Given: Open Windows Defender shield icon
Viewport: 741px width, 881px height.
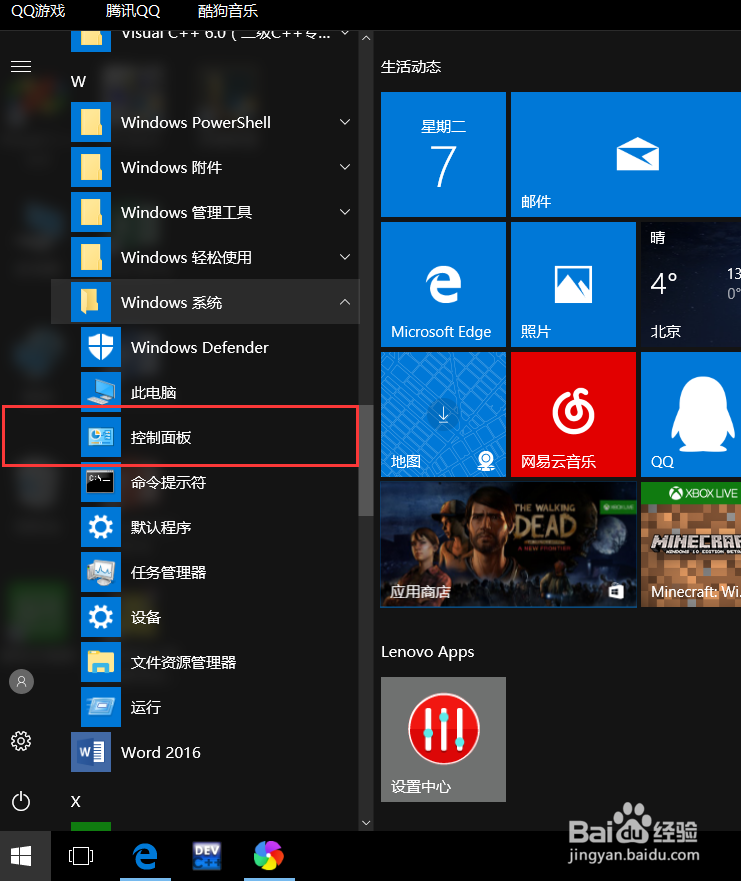Looking at the screenshot, I should (101, 347).
